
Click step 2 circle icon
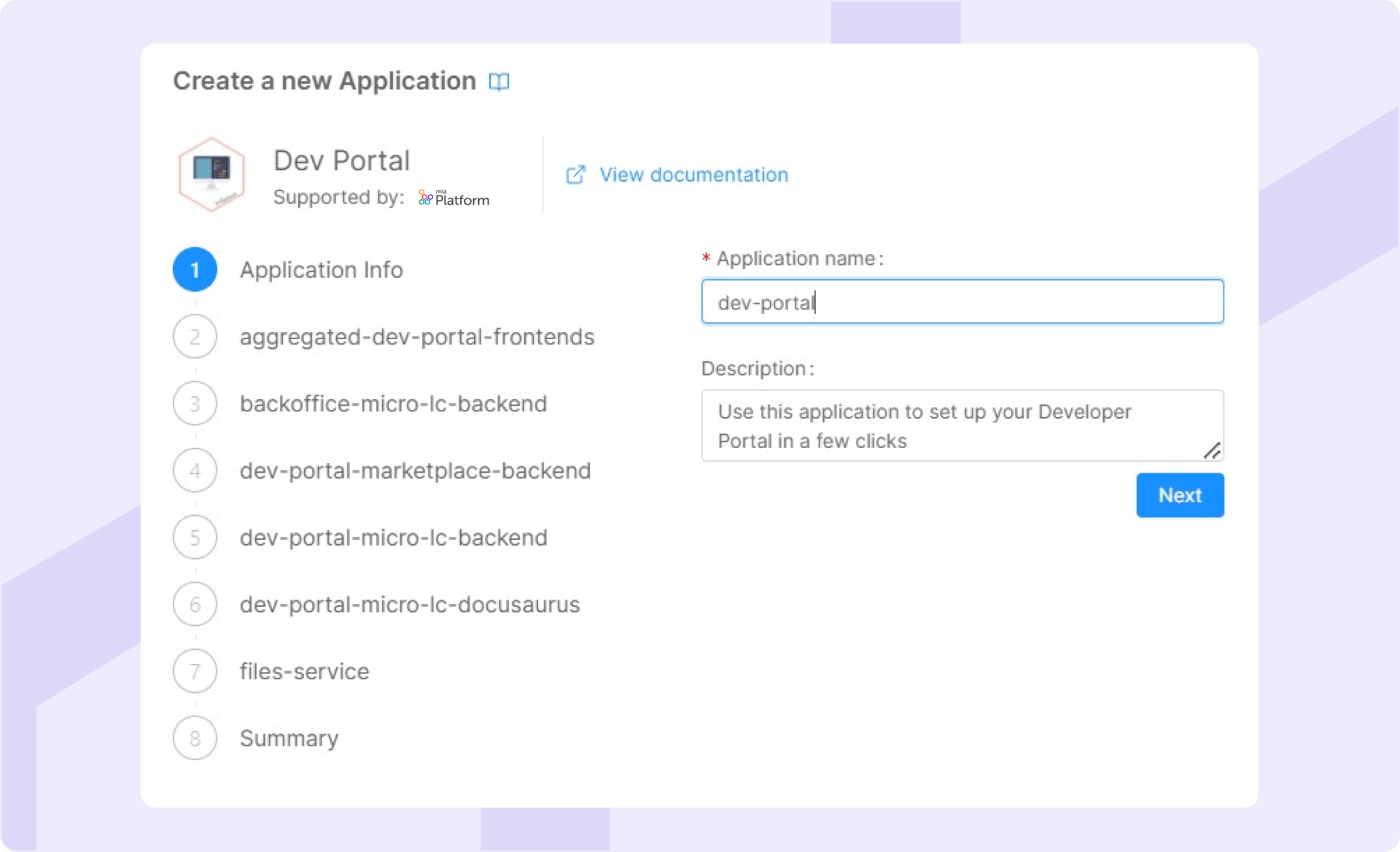195,337
